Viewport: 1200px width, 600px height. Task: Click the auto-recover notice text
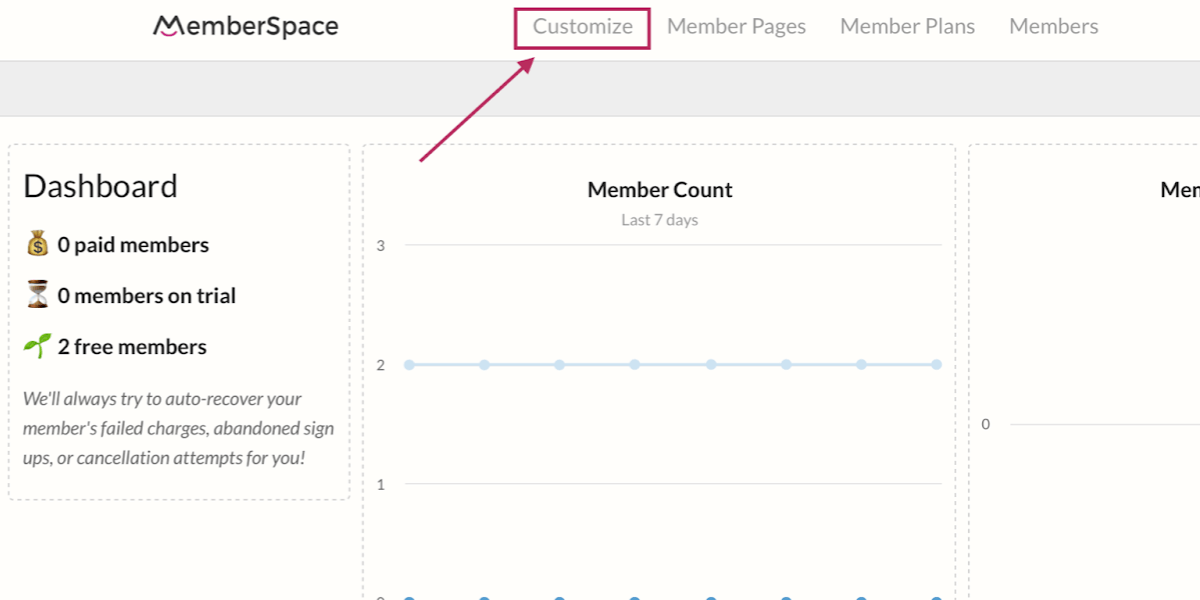(x=178, y=427)
